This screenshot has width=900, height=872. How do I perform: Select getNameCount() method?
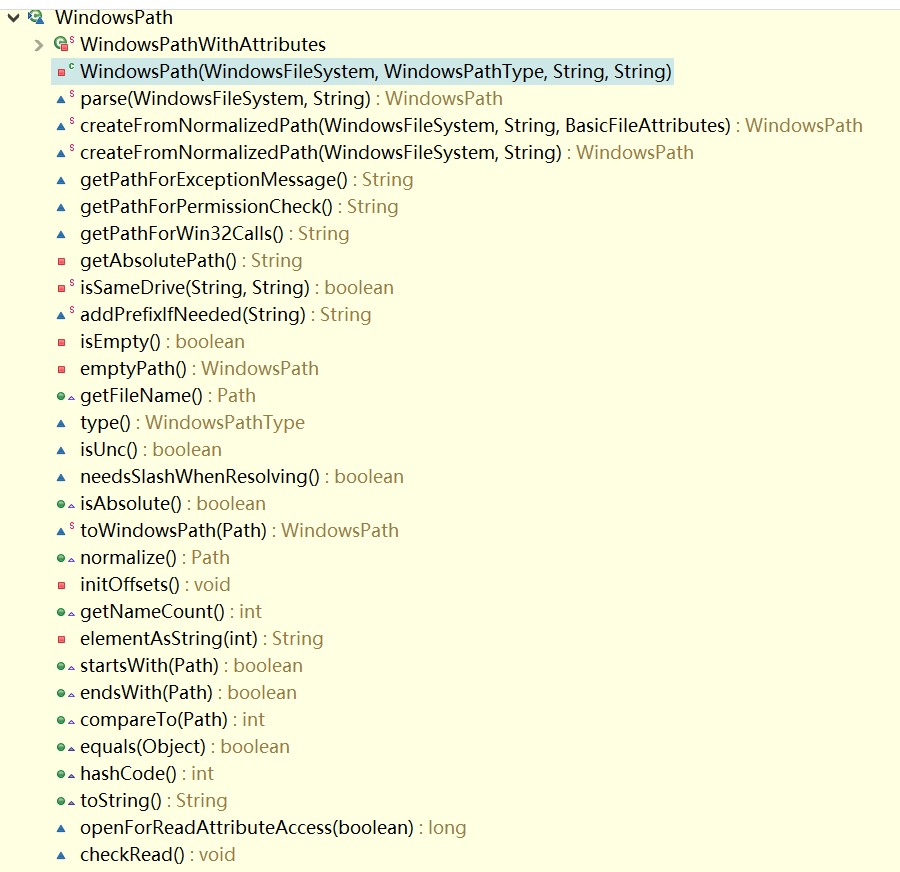171,611
